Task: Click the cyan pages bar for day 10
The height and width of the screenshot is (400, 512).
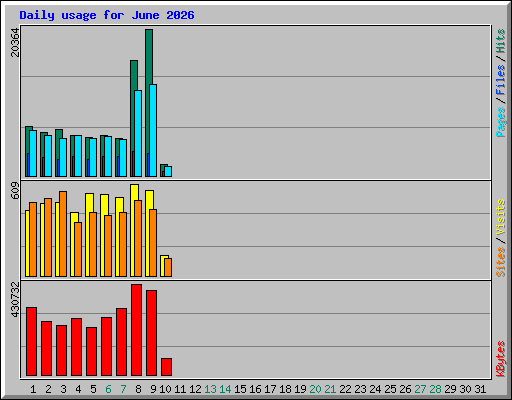Action: click(168, 171)
